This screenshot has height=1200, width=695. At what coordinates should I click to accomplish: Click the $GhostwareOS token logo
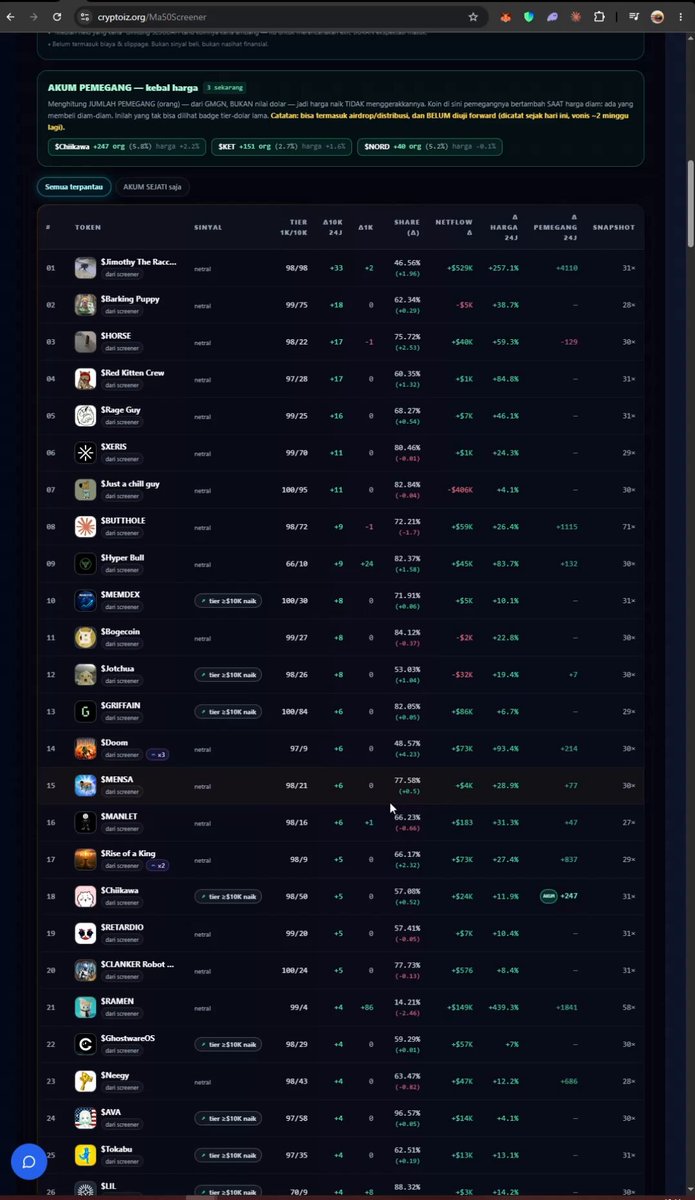click(x=85, y=1045)
